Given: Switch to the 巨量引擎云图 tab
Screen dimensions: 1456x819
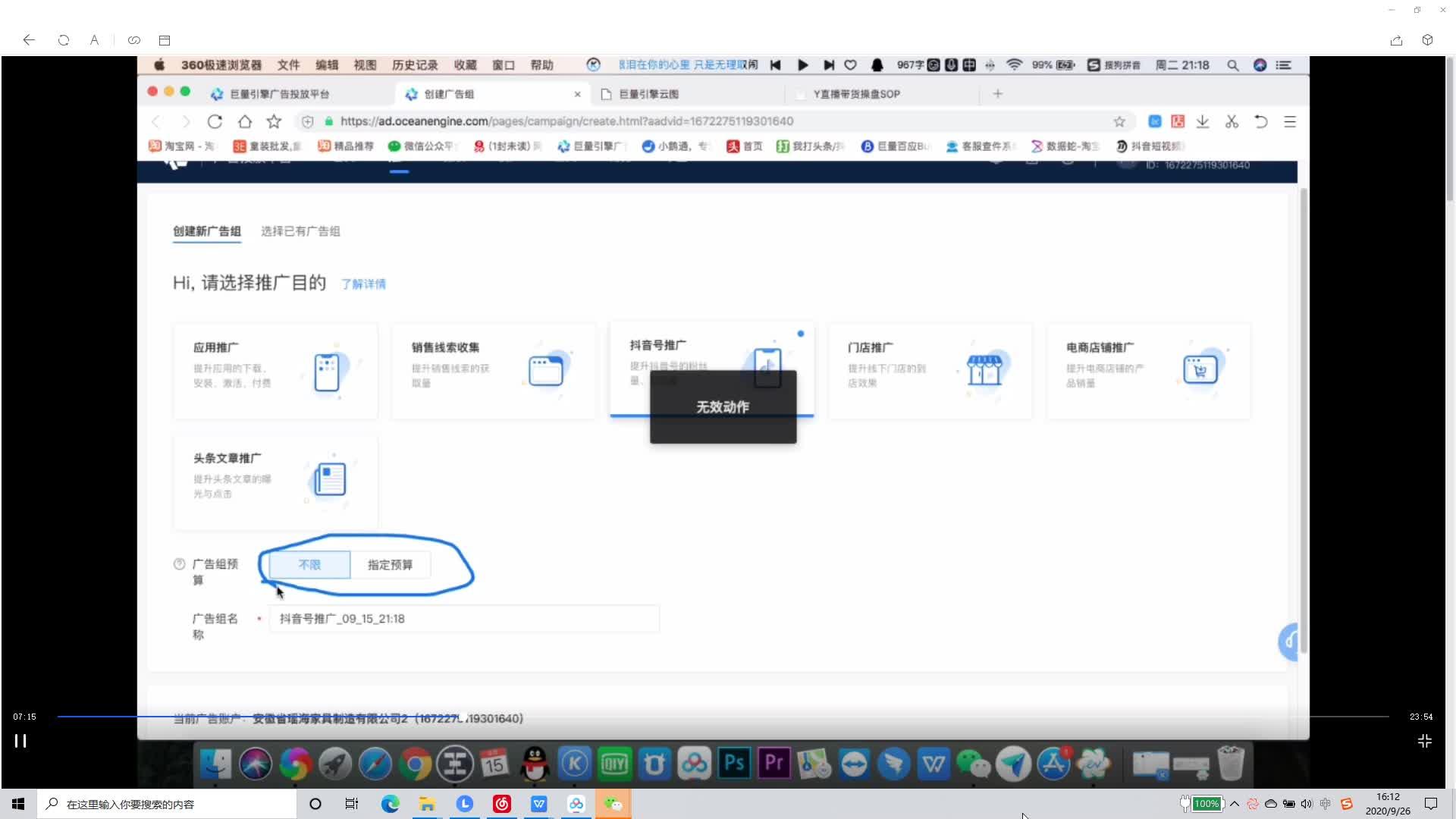Looking at the screenshot, I should (x=651, y=93).
